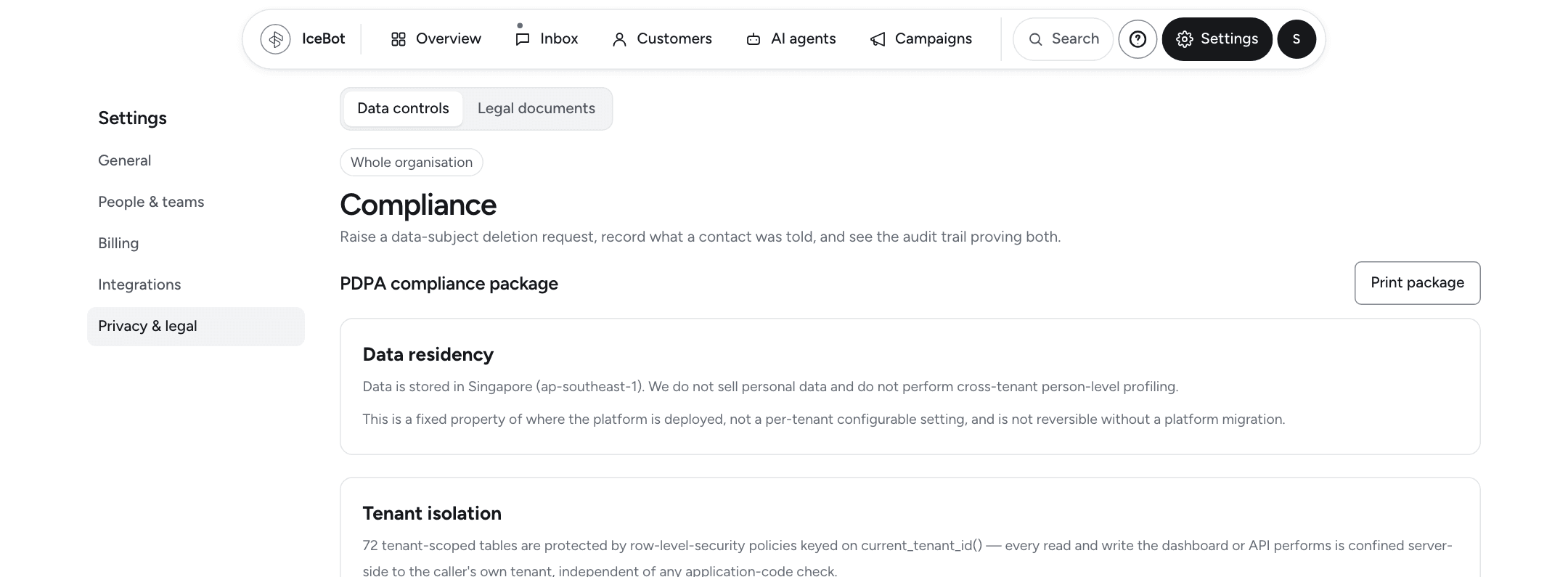
Task: Click the Settings sidebar heading
Action: tap(132, 118)
